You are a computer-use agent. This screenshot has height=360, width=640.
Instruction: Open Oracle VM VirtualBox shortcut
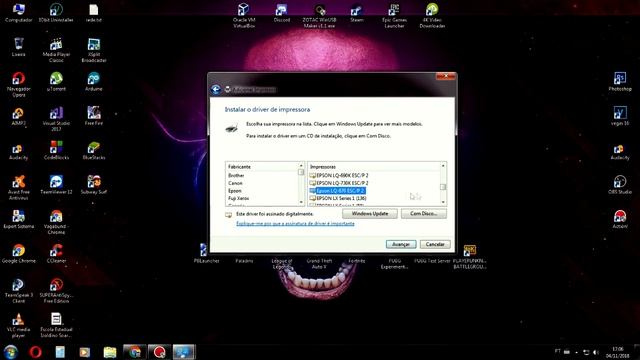point(244,15)
